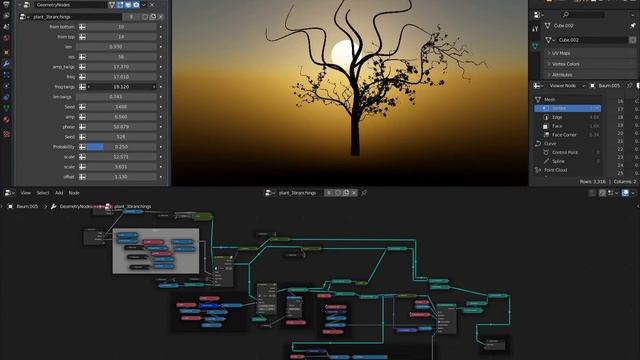Open the right properties editor's editor type dropdown
This screenshot has height=360, width=640.
click(539, 15)
